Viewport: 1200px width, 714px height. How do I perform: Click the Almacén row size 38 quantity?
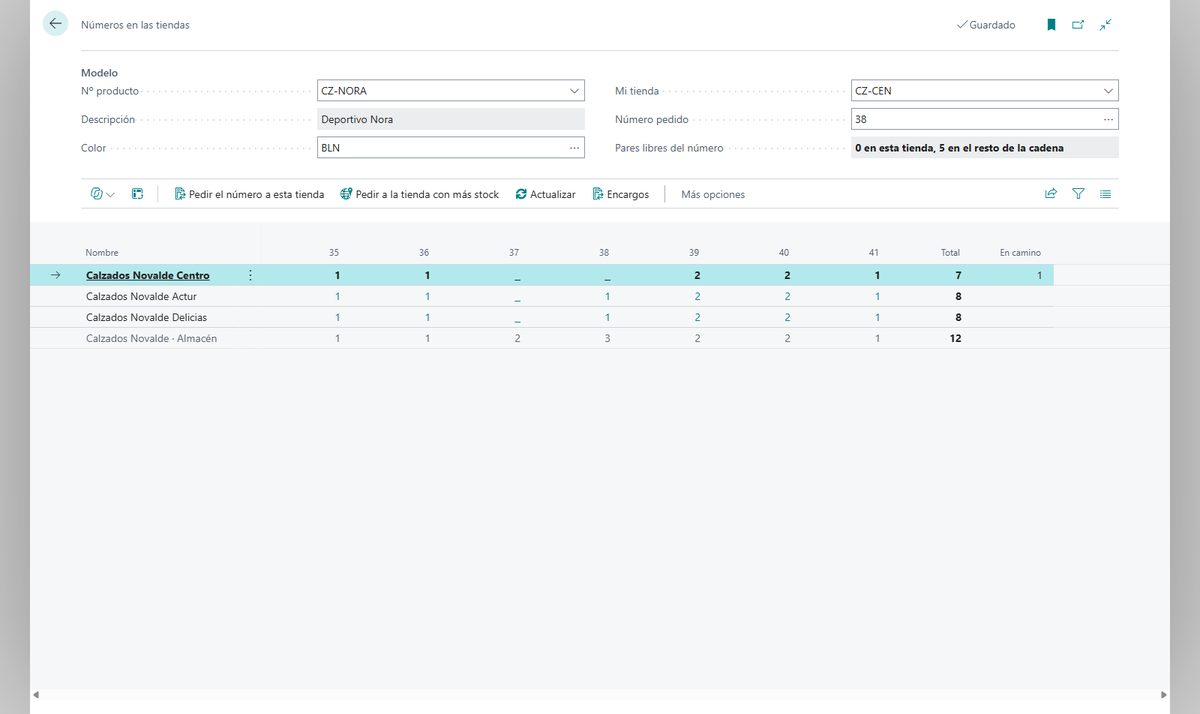pyautogui.click(x=607, y=338)
